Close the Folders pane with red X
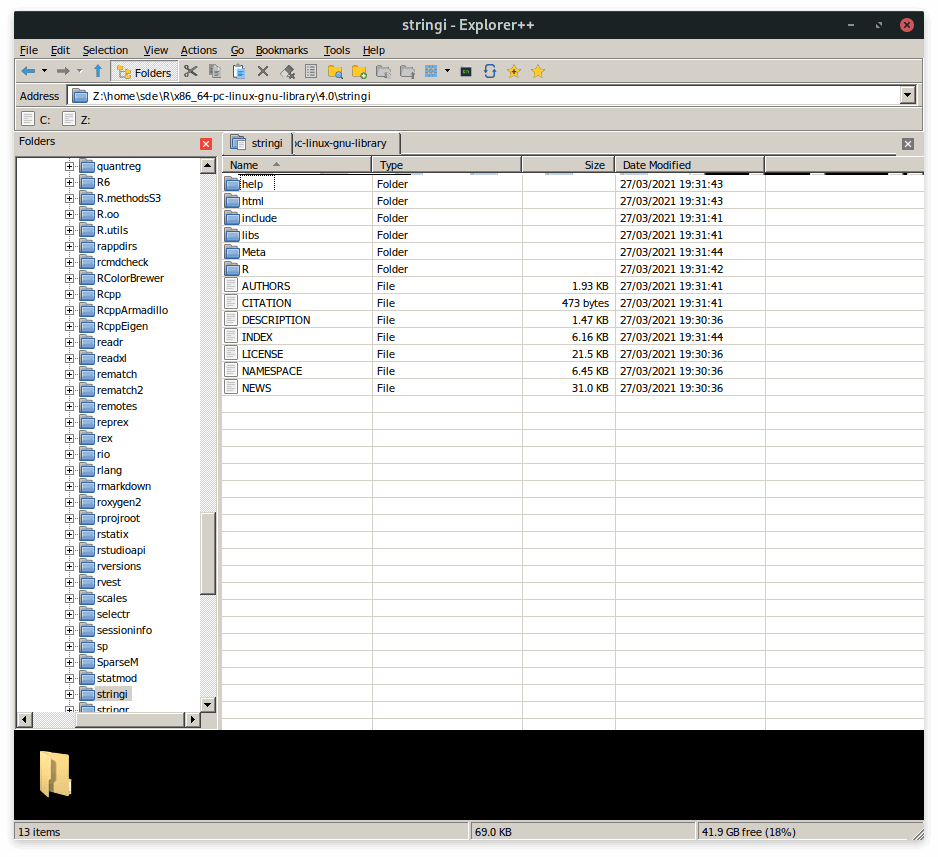938x857 pixels. [206, 144]
